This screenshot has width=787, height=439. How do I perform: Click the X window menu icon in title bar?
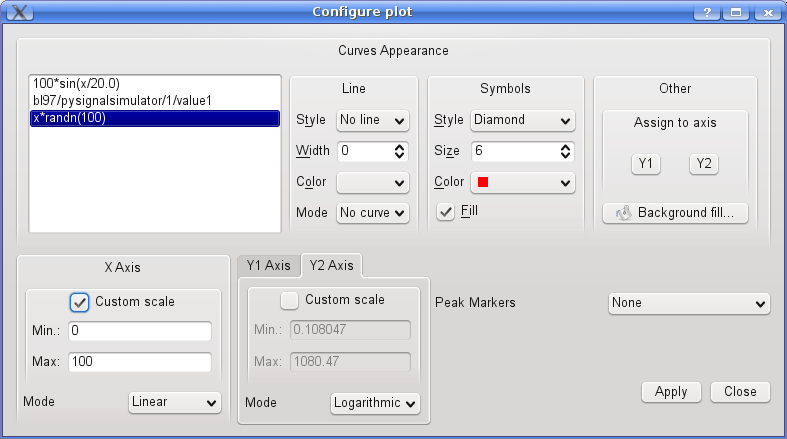pyautogui.click(x=18, y=12)
